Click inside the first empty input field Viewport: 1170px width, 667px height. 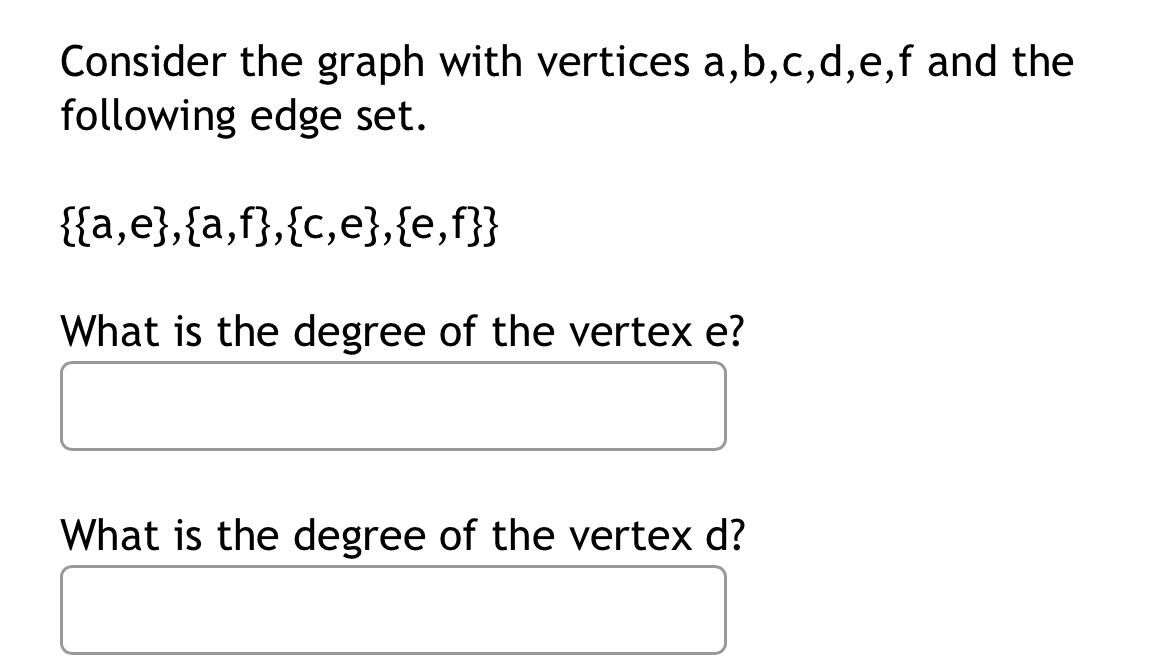pyautogui.click(x=393, y=405)
